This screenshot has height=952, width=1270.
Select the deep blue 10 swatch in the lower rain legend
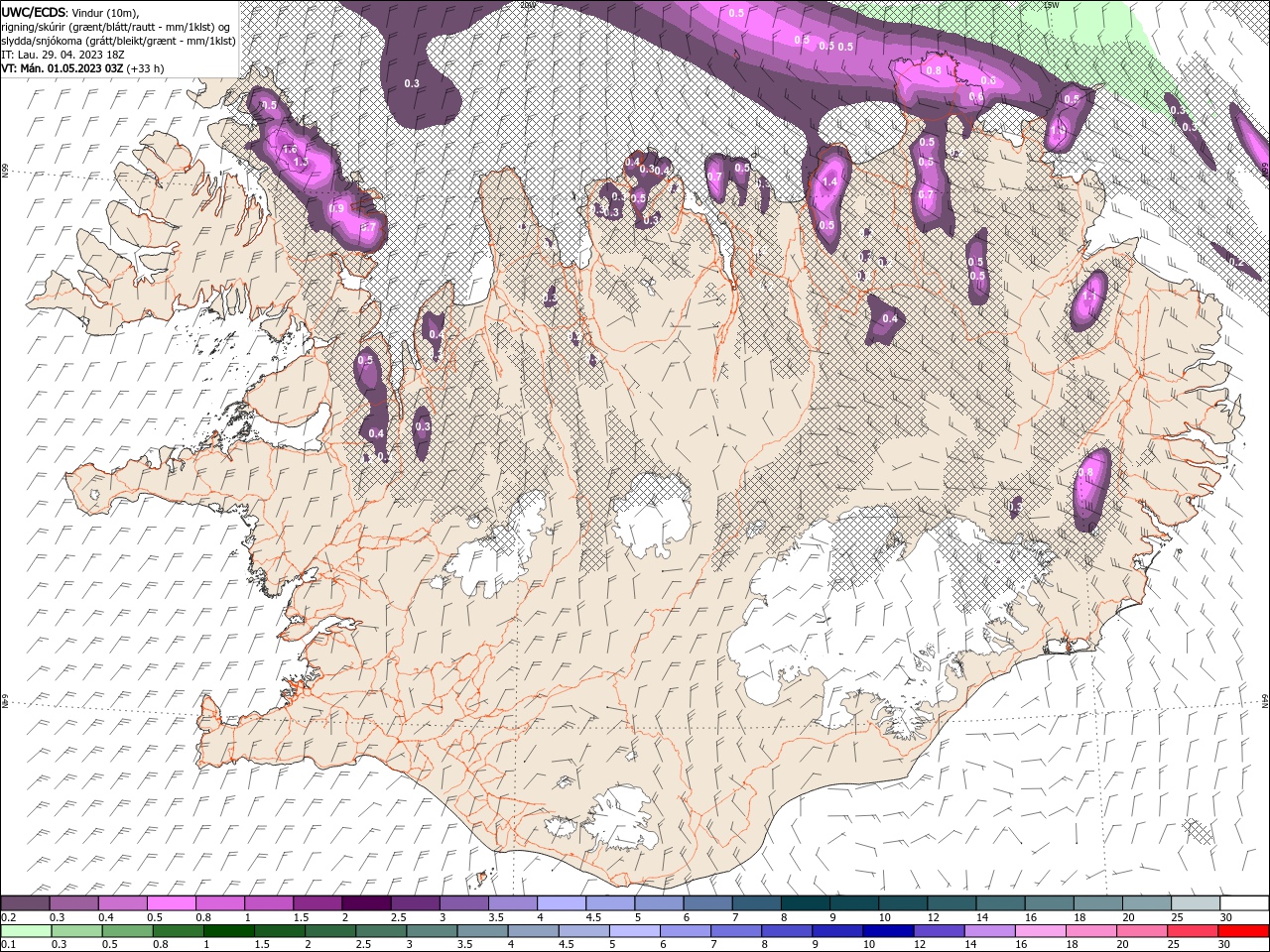(888, 931)
